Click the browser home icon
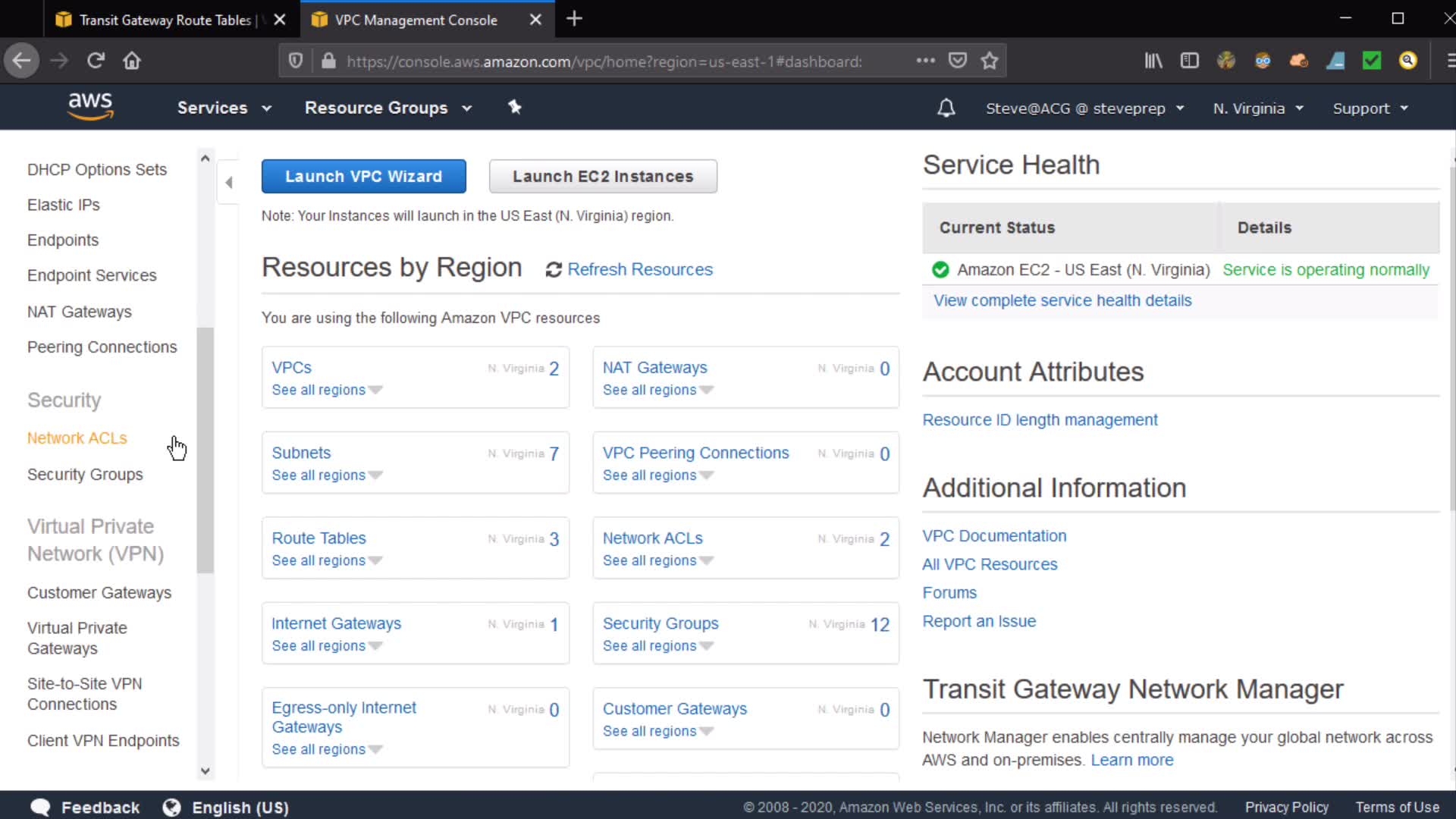 132,61
